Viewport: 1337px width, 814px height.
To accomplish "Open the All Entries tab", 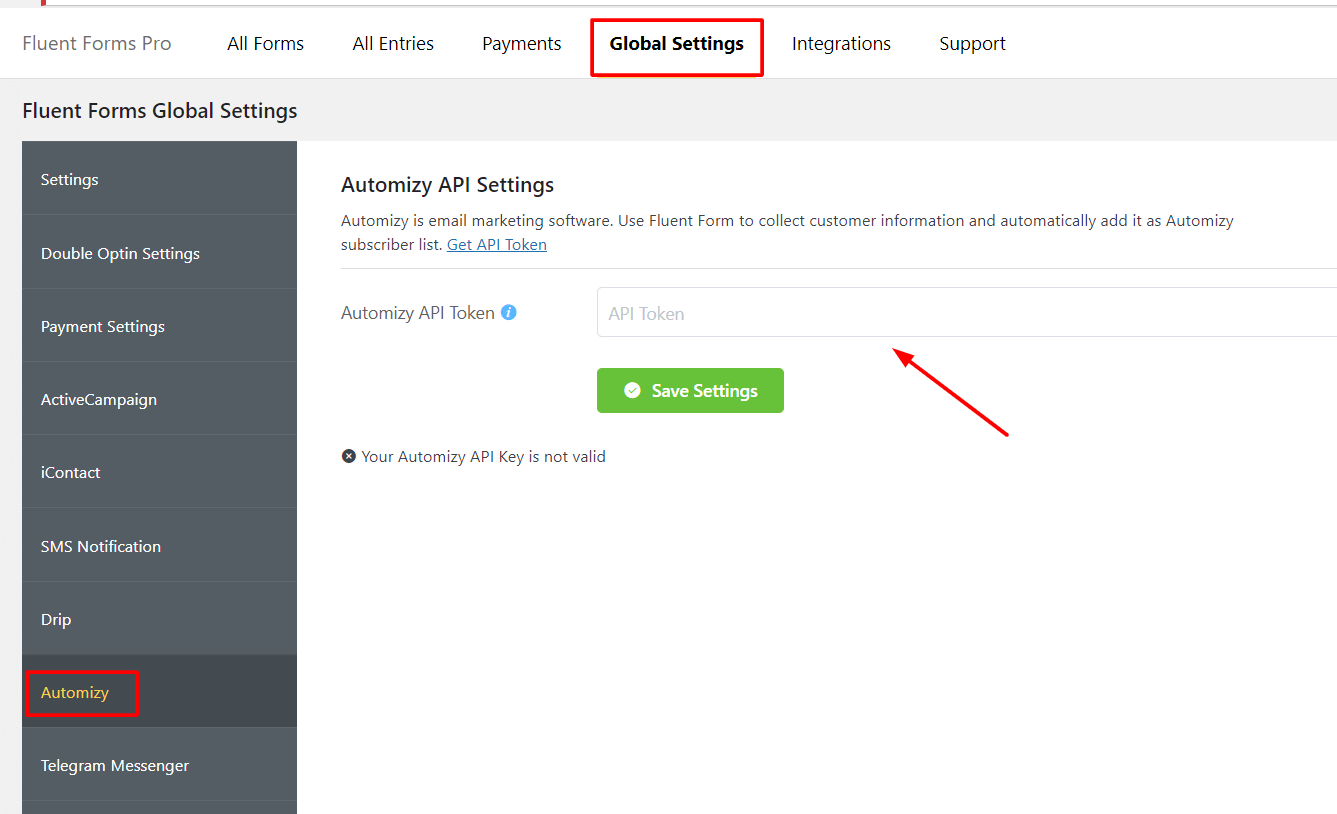I will coord(393,44).
